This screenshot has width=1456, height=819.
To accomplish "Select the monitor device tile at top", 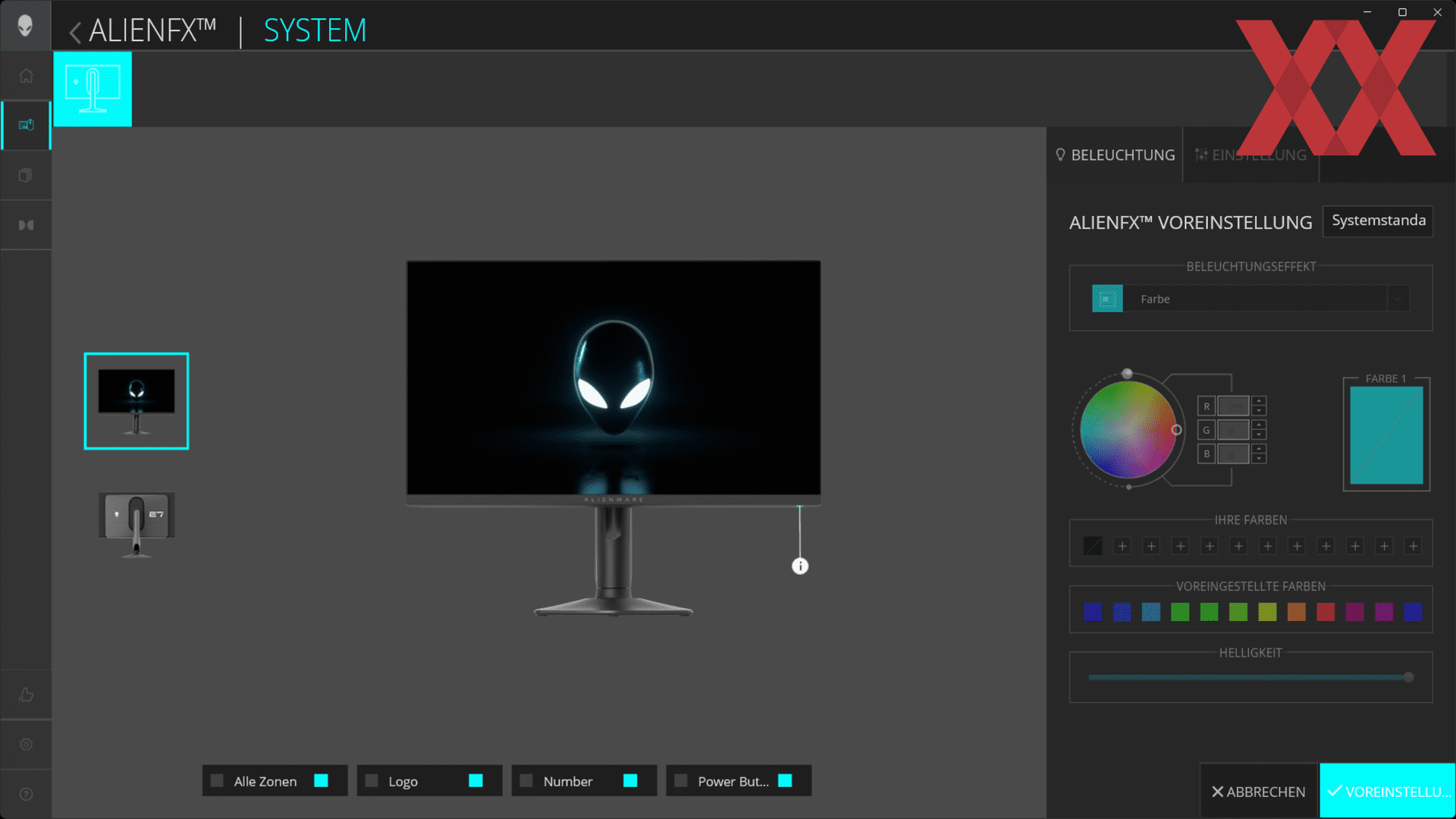I will tap(93, 89).
